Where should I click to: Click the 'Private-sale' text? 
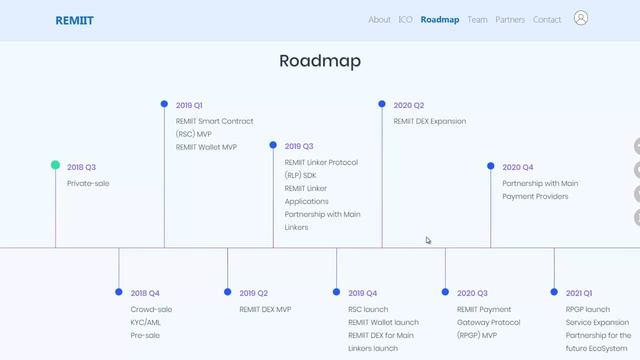click(x=88, y=184)
